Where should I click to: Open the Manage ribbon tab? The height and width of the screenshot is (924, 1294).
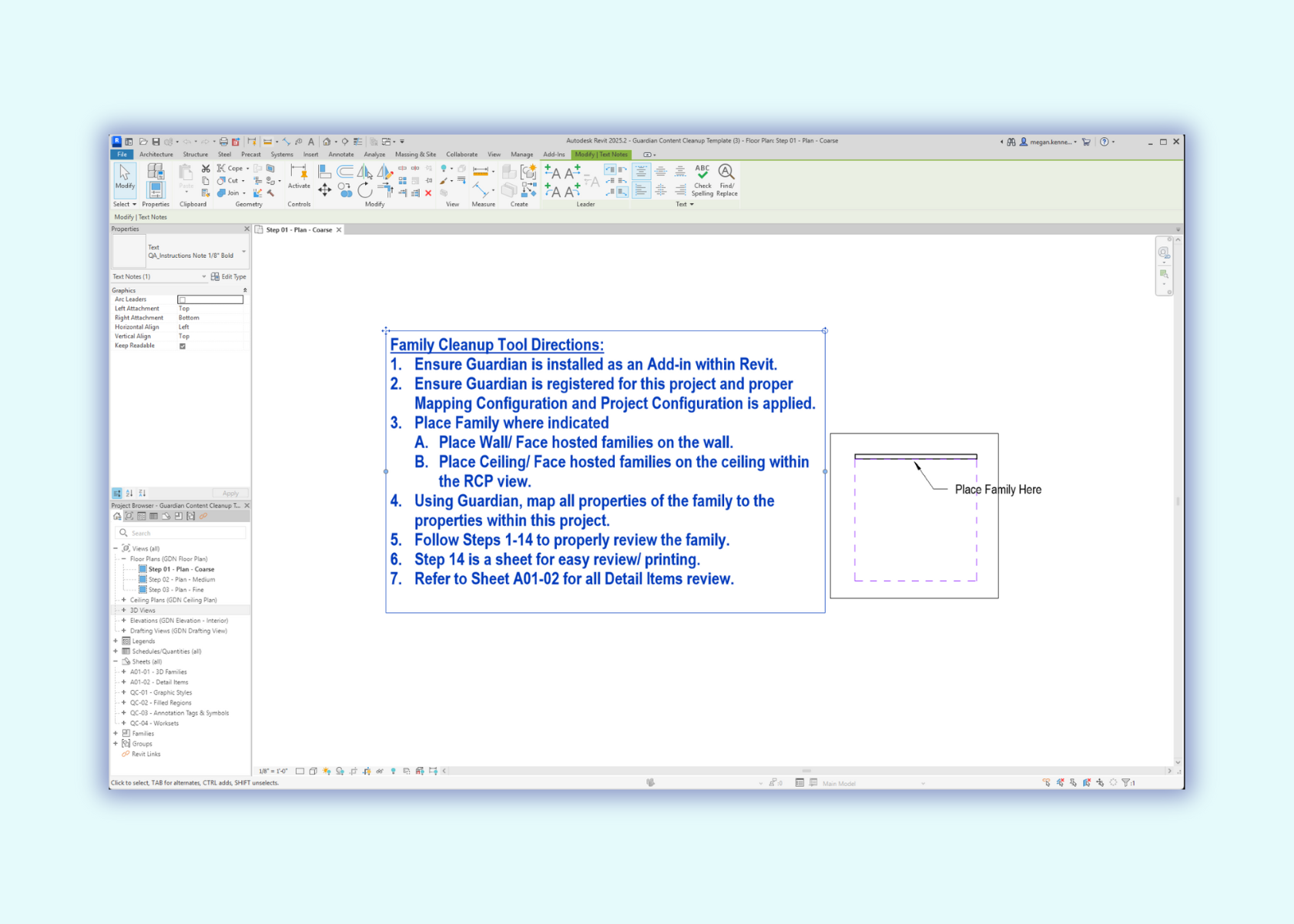[521, 154]
